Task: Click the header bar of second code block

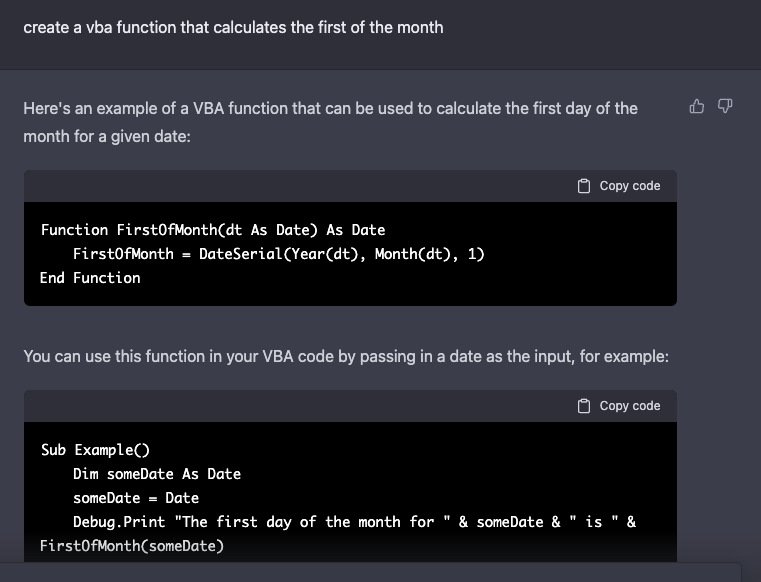Action: 300,406
